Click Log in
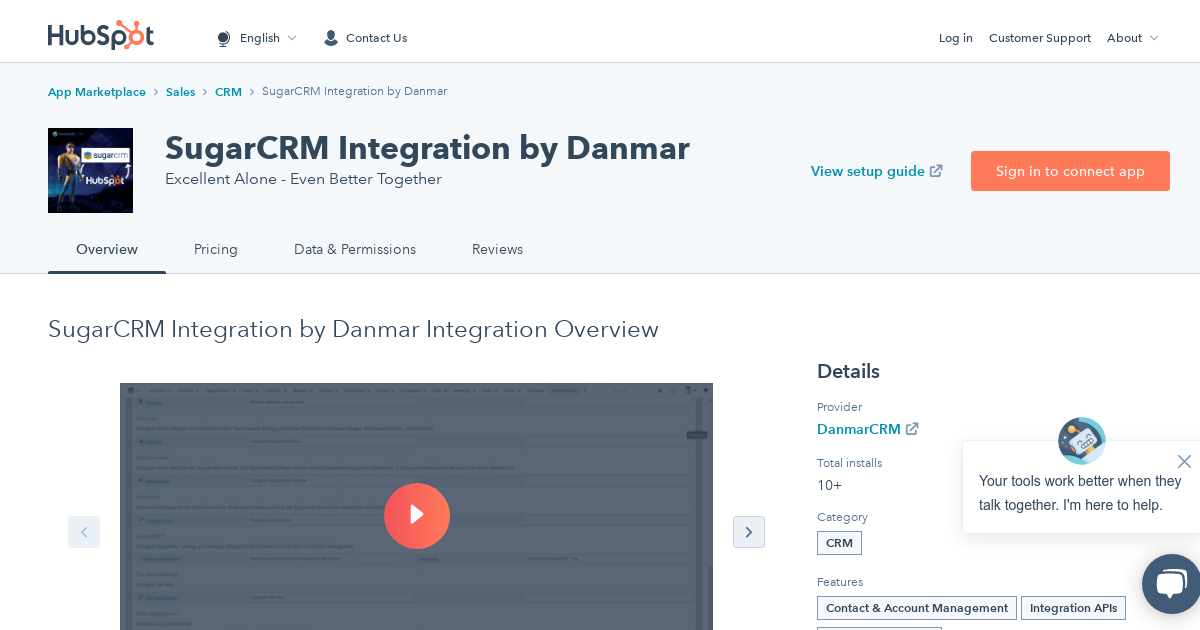Screen dimensions: 1200x630 956,38
